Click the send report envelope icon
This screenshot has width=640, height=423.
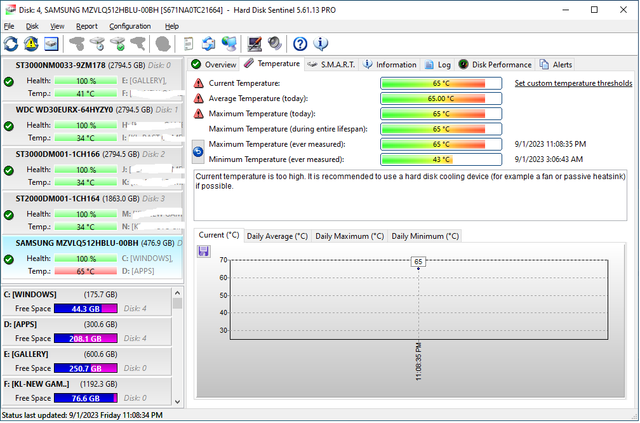coord(209,44)
